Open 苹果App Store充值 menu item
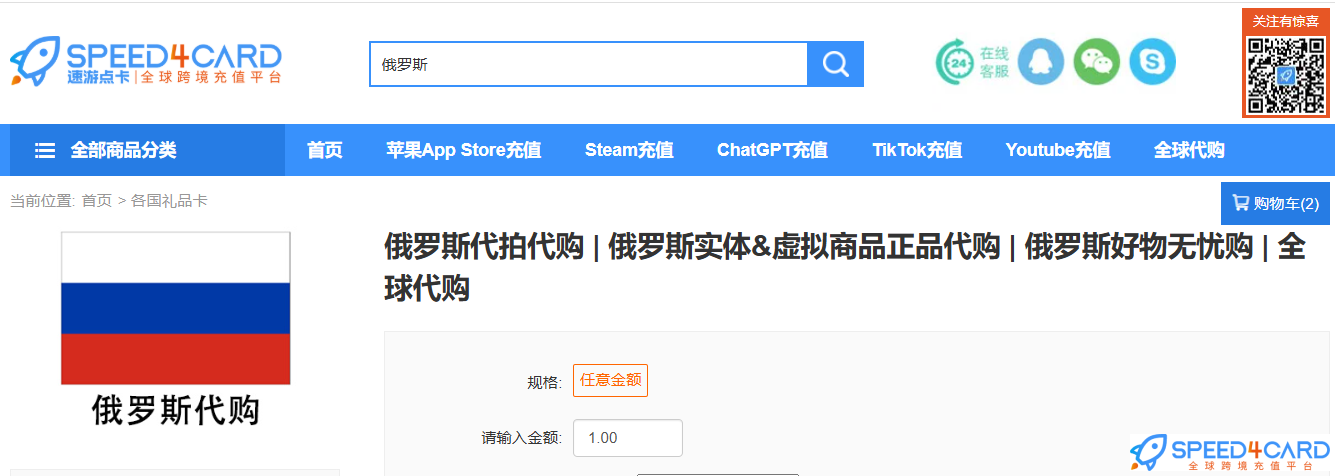Screen dimensions: 1335x476 tap(464, 150)
